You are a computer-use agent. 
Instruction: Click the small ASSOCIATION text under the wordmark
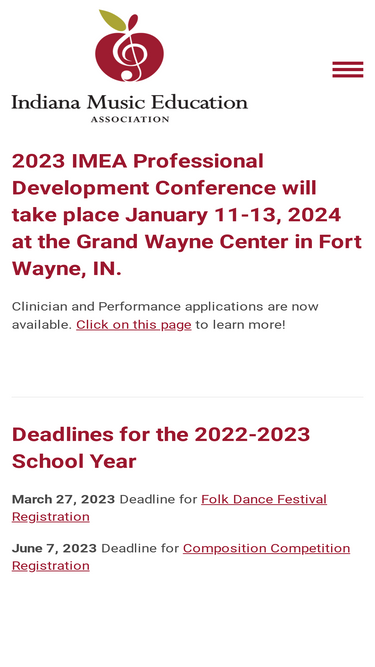point(130,119)
